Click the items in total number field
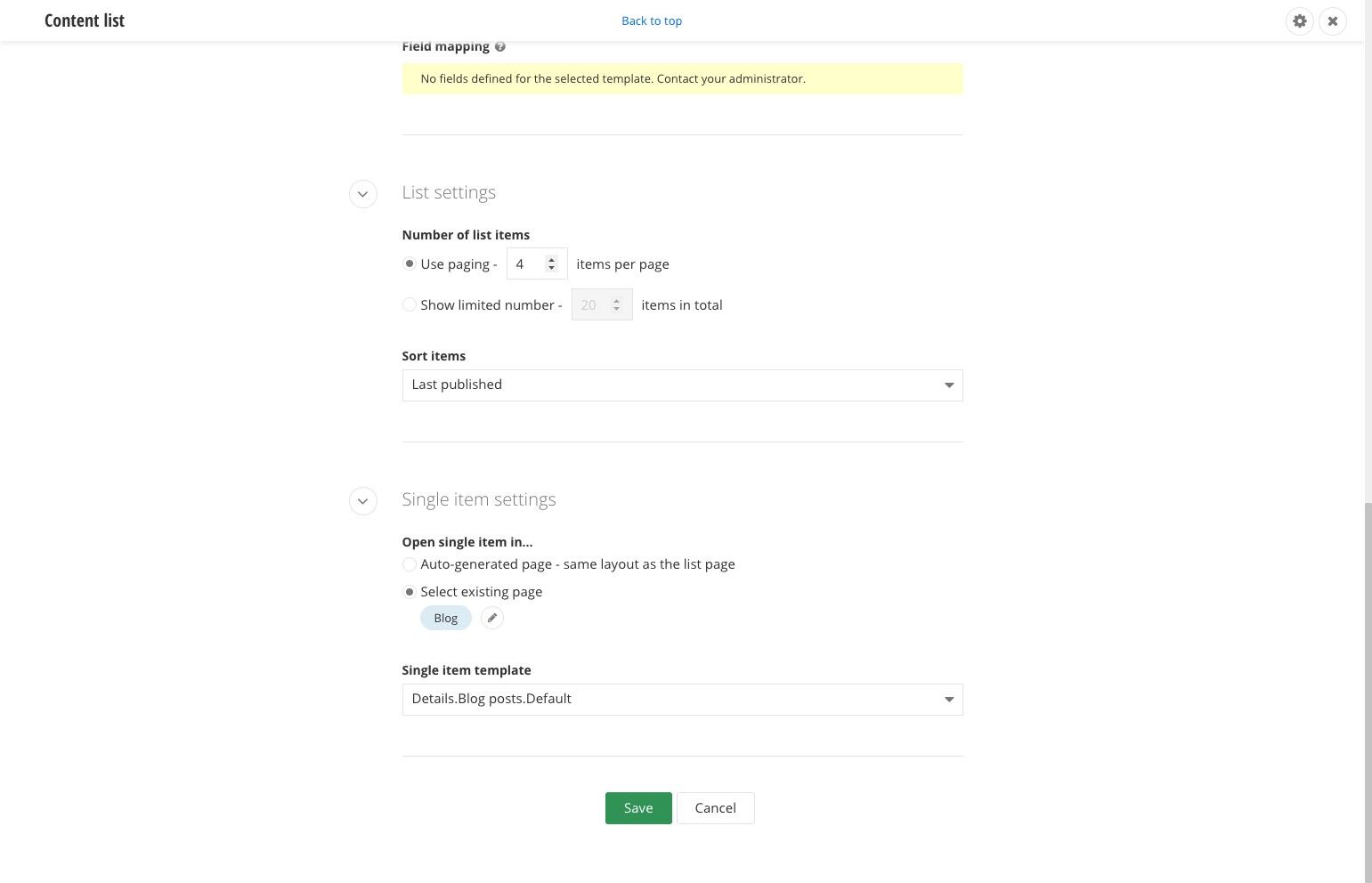The image size is (1372, 883). point(602,305)
